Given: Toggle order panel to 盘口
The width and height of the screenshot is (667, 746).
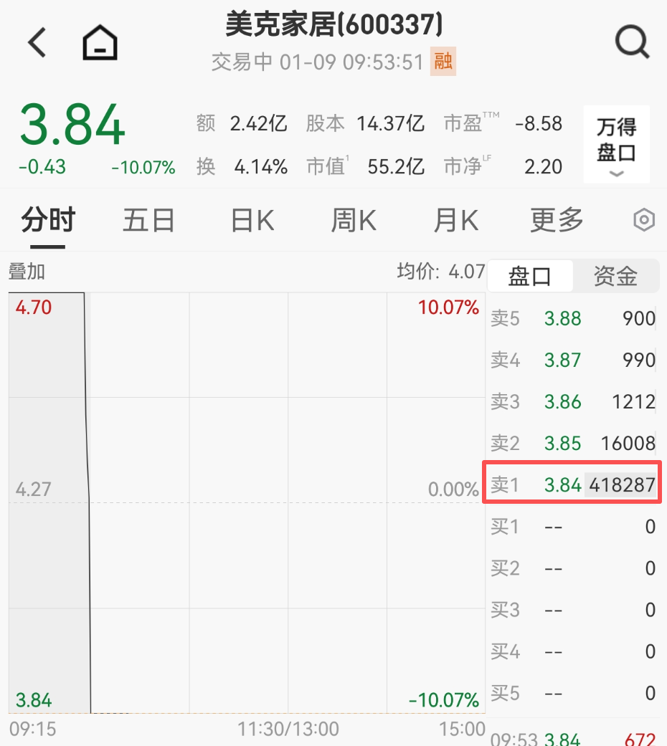Looking at the screenshot, I should coord(530,276).
